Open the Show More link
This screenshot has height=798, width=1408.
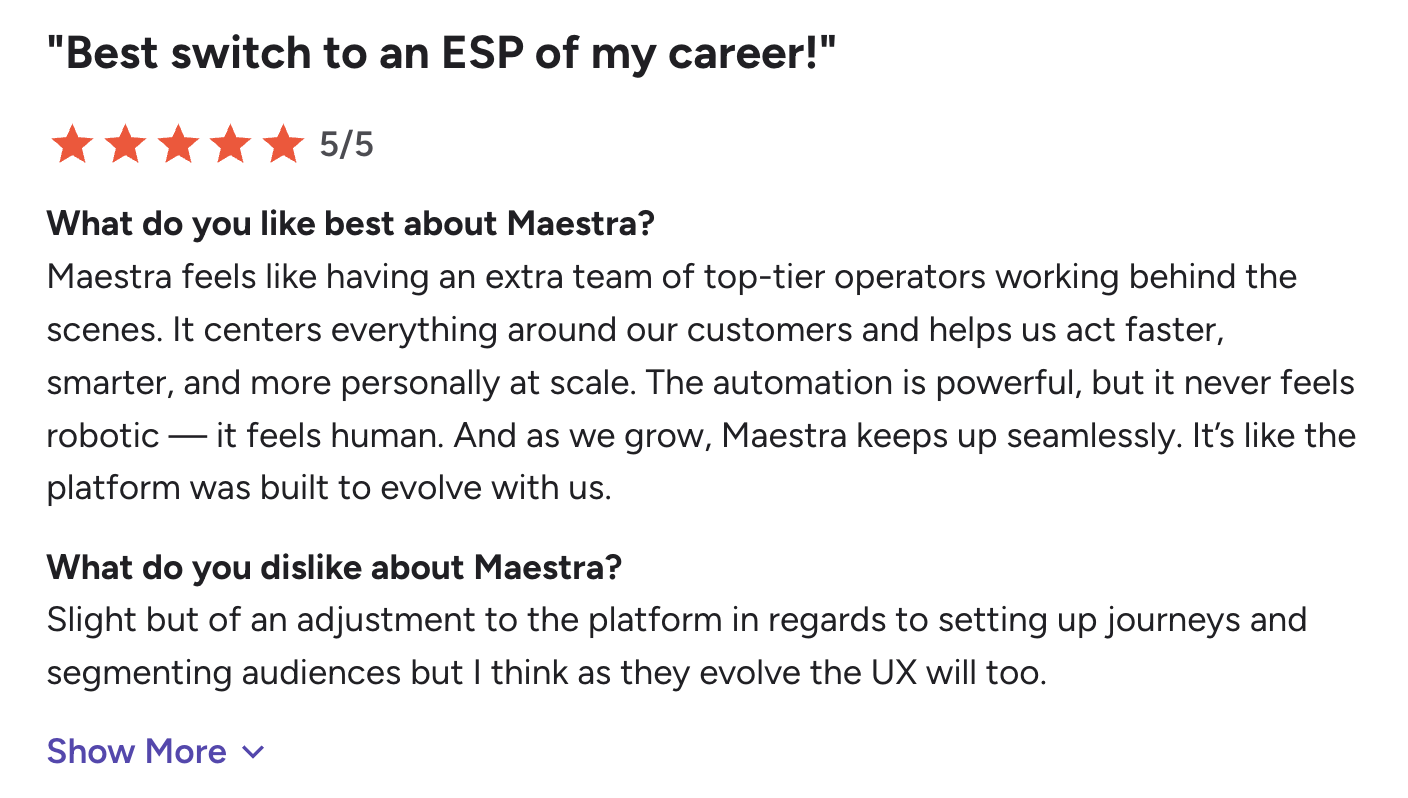137,751
